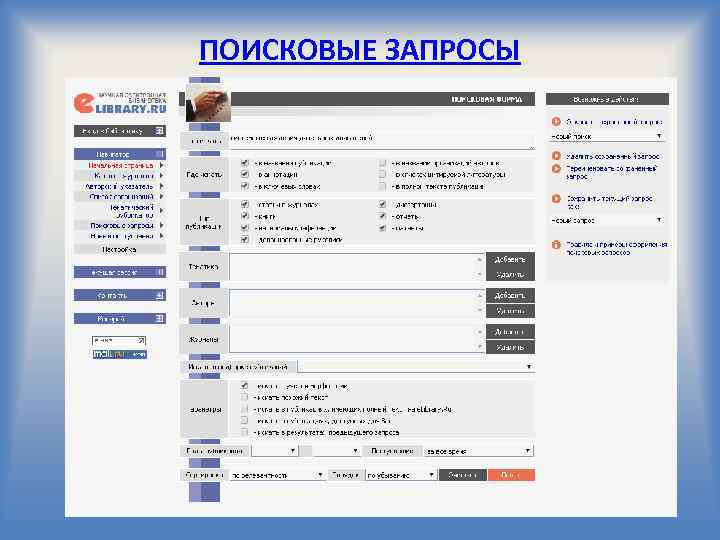
Task: Click the arrow next to Список организаций
Action: (161, 197)
